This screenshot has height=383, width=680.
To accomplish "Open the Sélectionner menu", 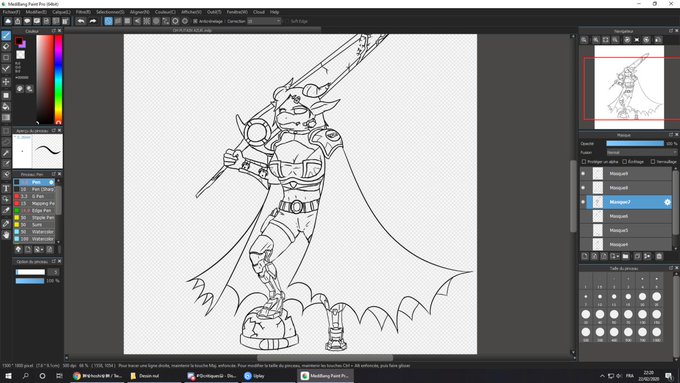I will click(x=110, y=12).
